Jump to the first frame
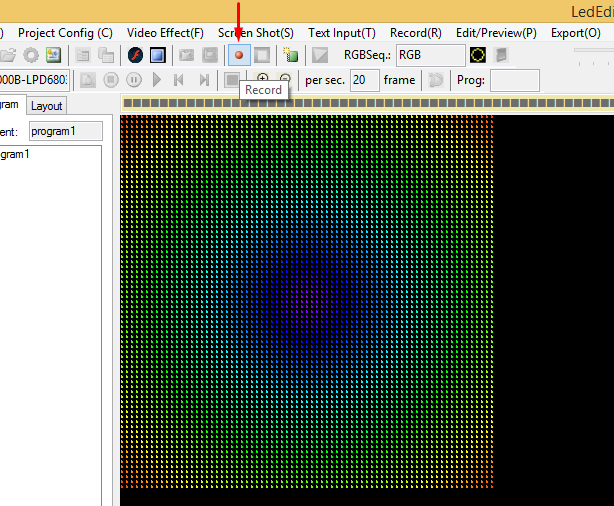The height and width of the screenshot is (506, 614). pyautogui.click(x=179, y=80)
